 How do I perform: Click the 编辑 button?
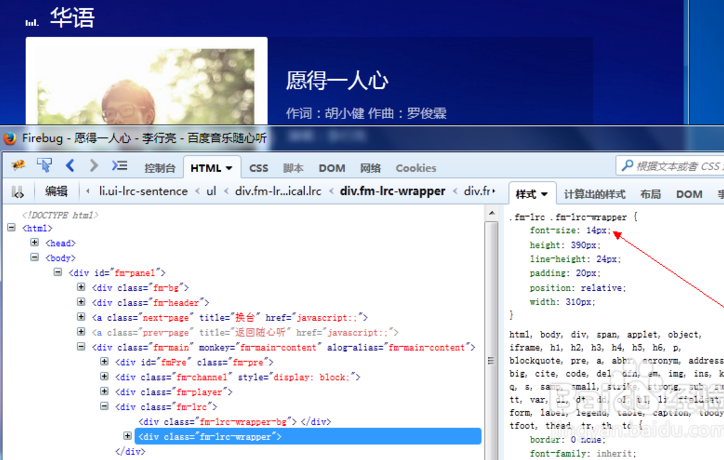(x=56, y=191)
